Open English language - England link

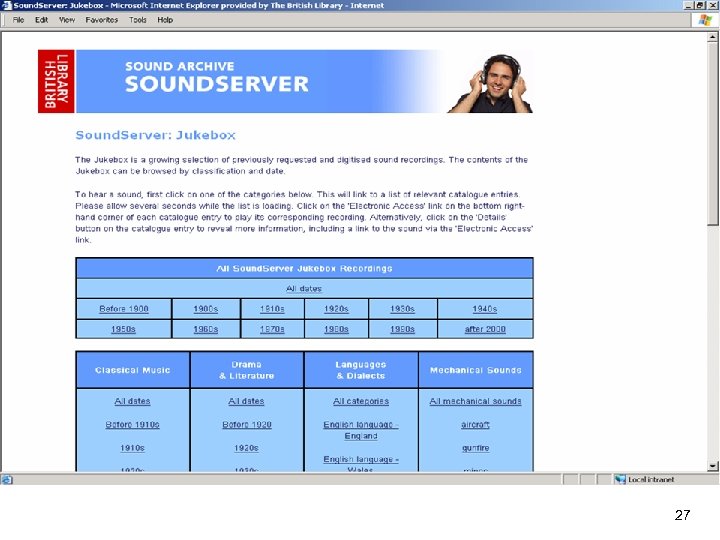click(361, 430)
